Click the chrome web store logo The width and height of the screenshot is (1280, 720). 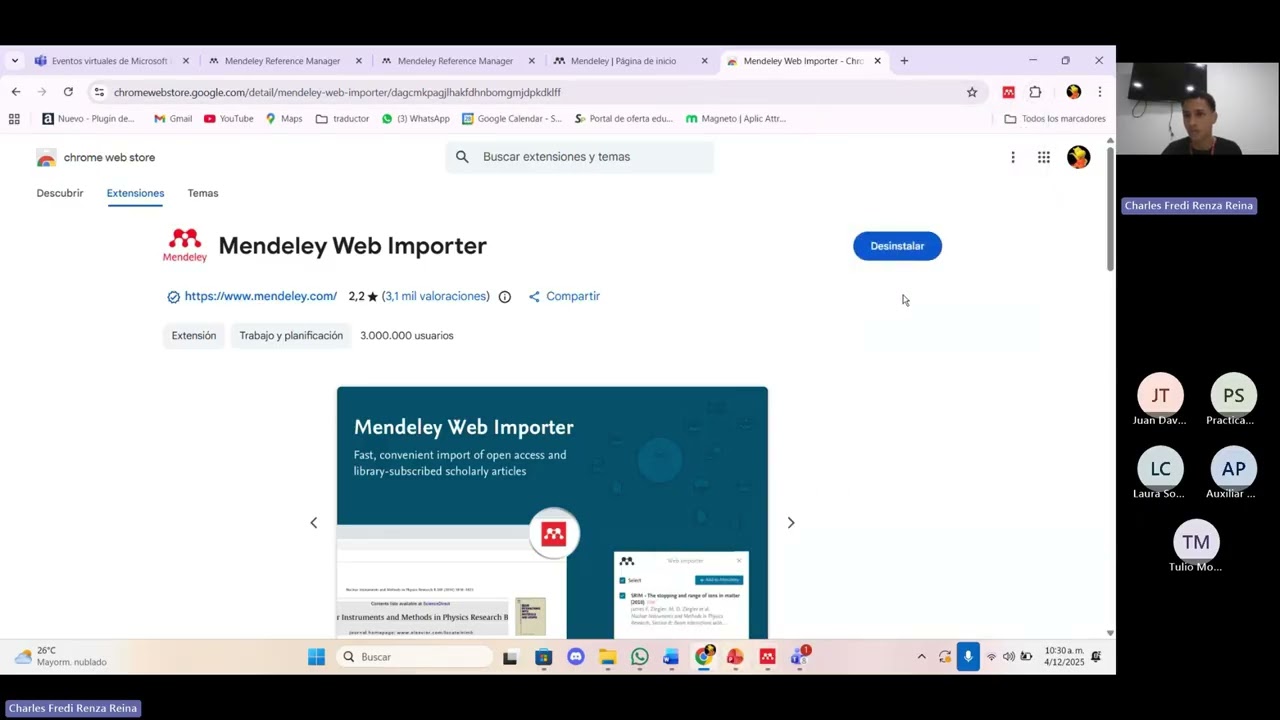click(96, 158)
